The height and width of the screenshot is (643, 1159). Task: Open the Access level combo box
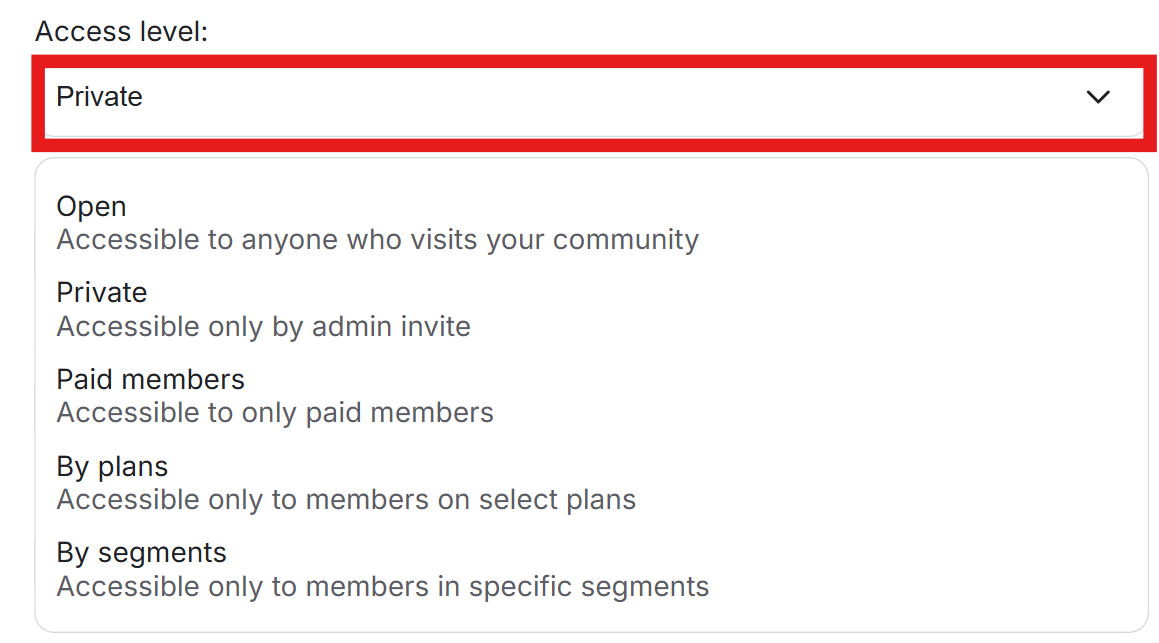pyautogui.click(x=592, y=97)
